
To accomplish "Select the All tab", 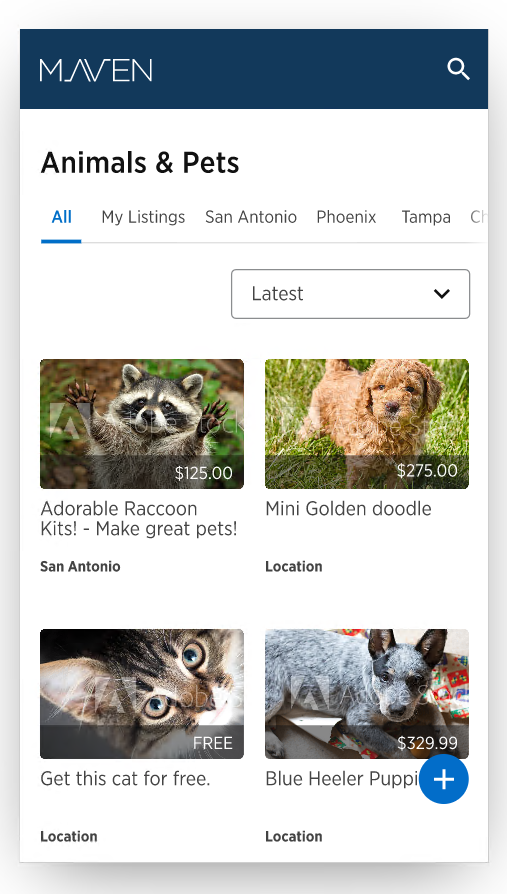I will pos(62,217).
